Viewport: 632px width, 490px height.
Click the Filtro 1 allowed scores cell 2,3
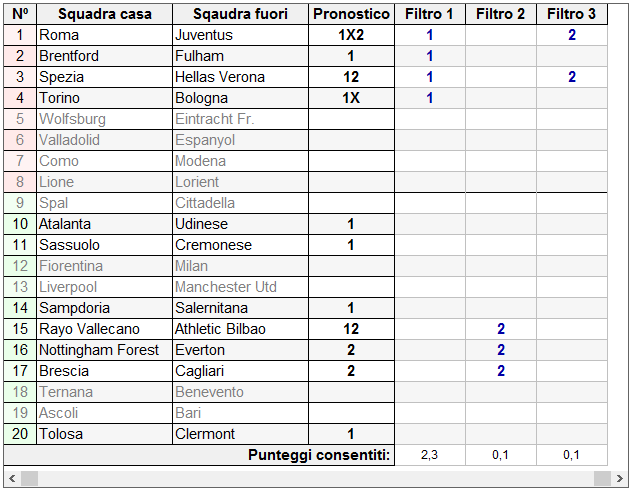(430, 455)
